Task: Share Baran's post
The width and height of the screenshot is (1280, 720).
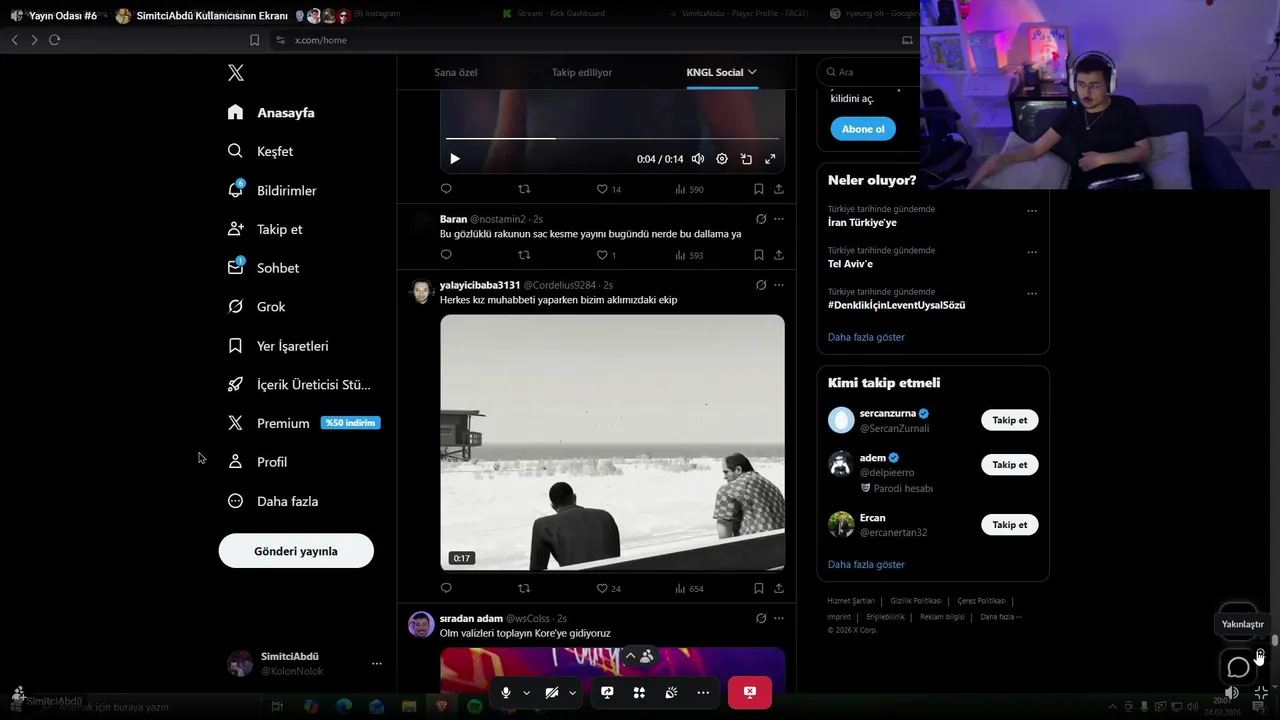Action: (779, 255)
